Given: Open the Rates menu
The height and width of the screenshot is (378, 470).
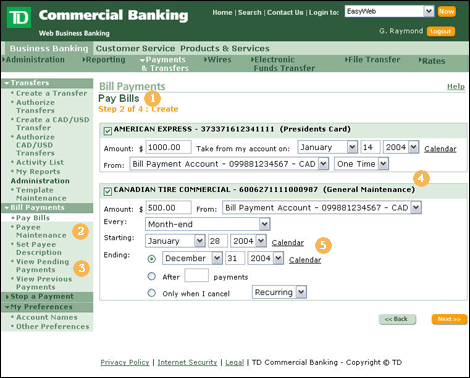Looking at the screenshot, I should (432, 61).
